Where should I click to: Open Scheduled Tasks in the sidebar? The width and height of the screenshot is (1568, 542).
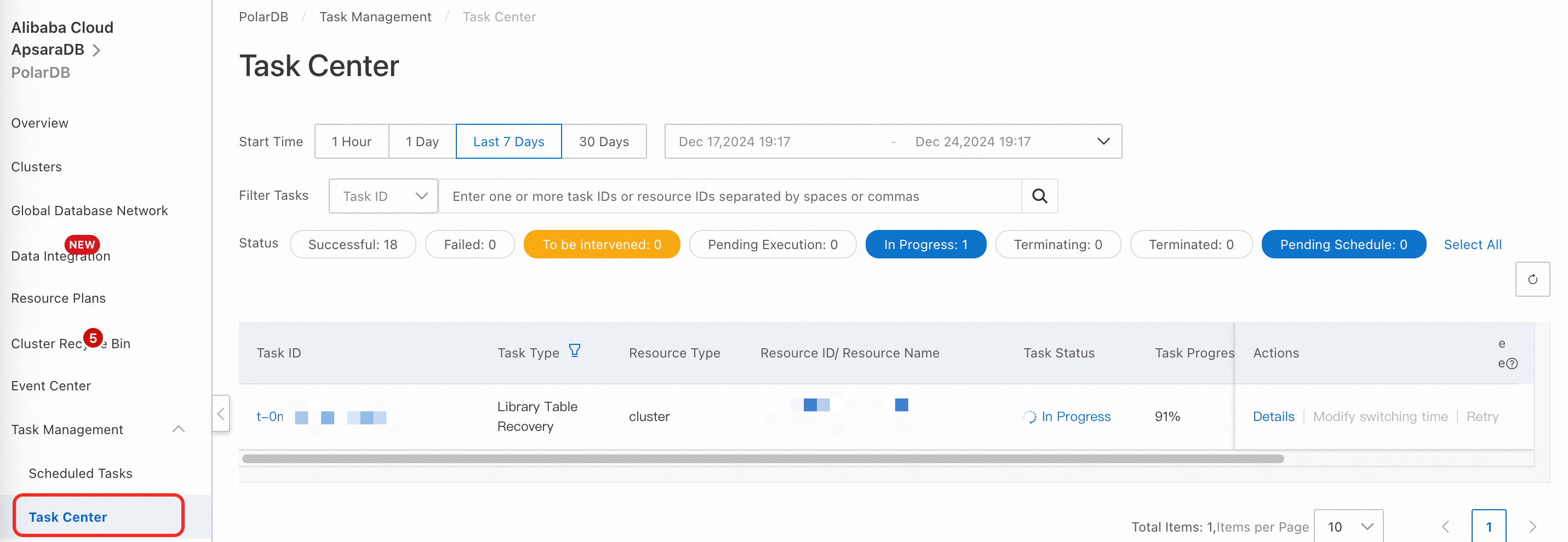click(x=81, y=473)
